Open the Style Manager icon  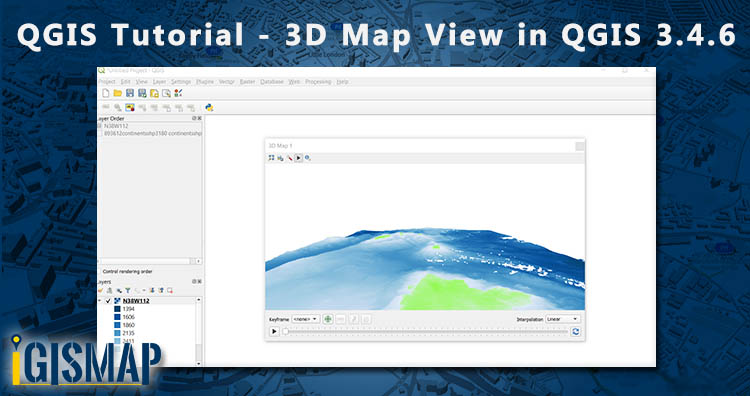click(178, 93)
